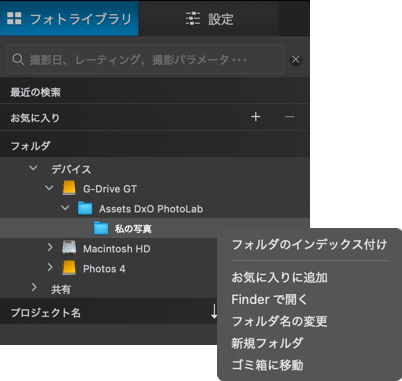Select the 私の写真 folder icon
This screenshot has width=402, height=381.
[x=101, y=228]
